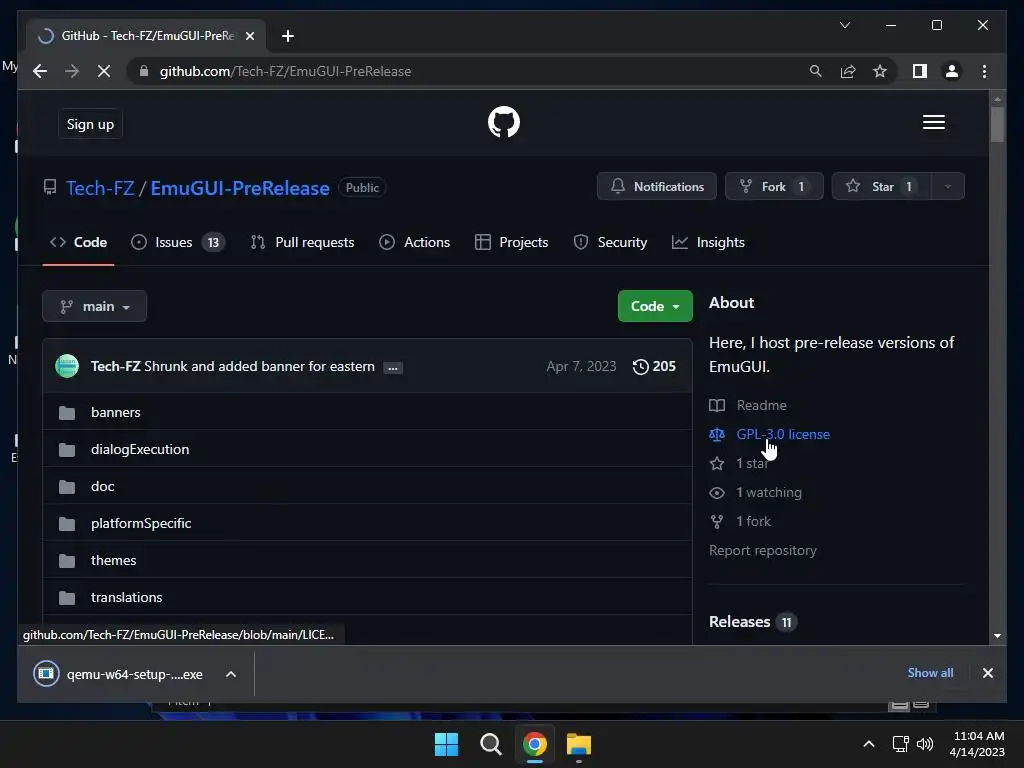Open Chrome's three-dot menu
1024x768 pixels.
click(984, 71)
